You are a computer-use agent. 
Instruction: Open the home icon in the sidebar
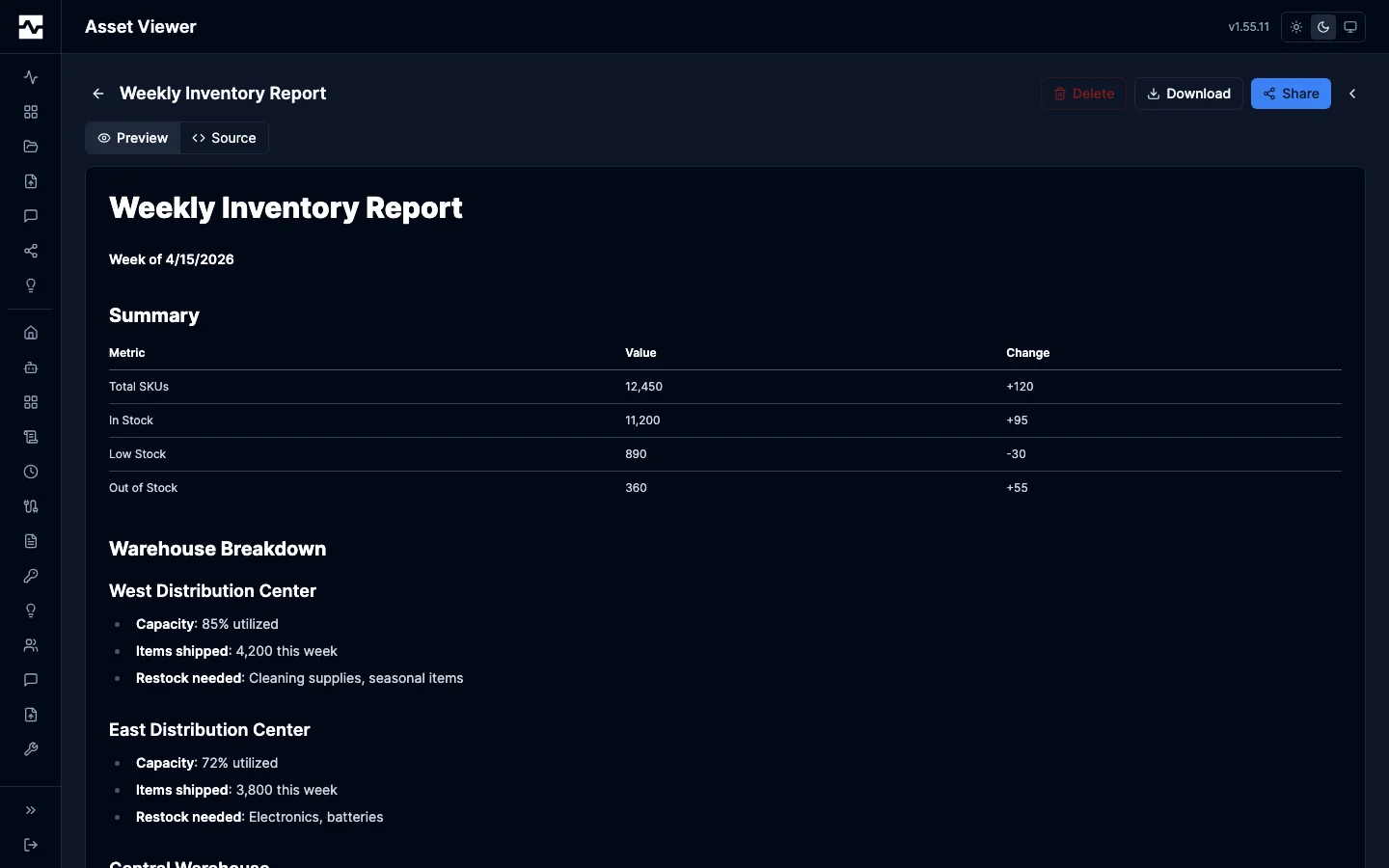(30, 332)
